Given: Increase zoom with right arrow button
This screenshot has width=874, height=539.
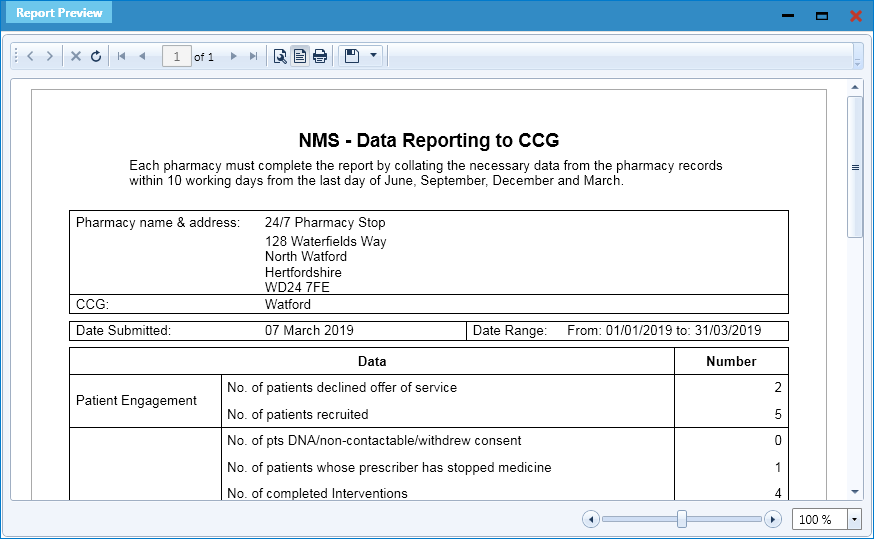Looking at the screenshot, I should tap(773, 519).
